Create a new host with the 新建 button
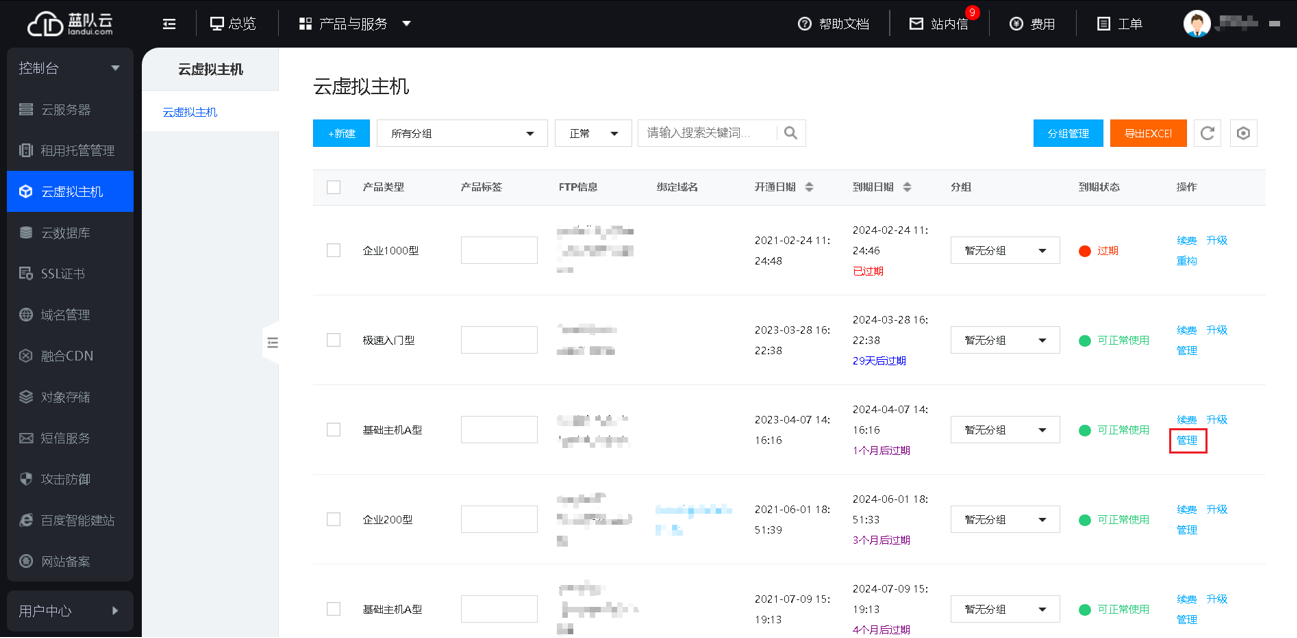The width and height of the screenshot is (1297, 638). pos(341,132)
